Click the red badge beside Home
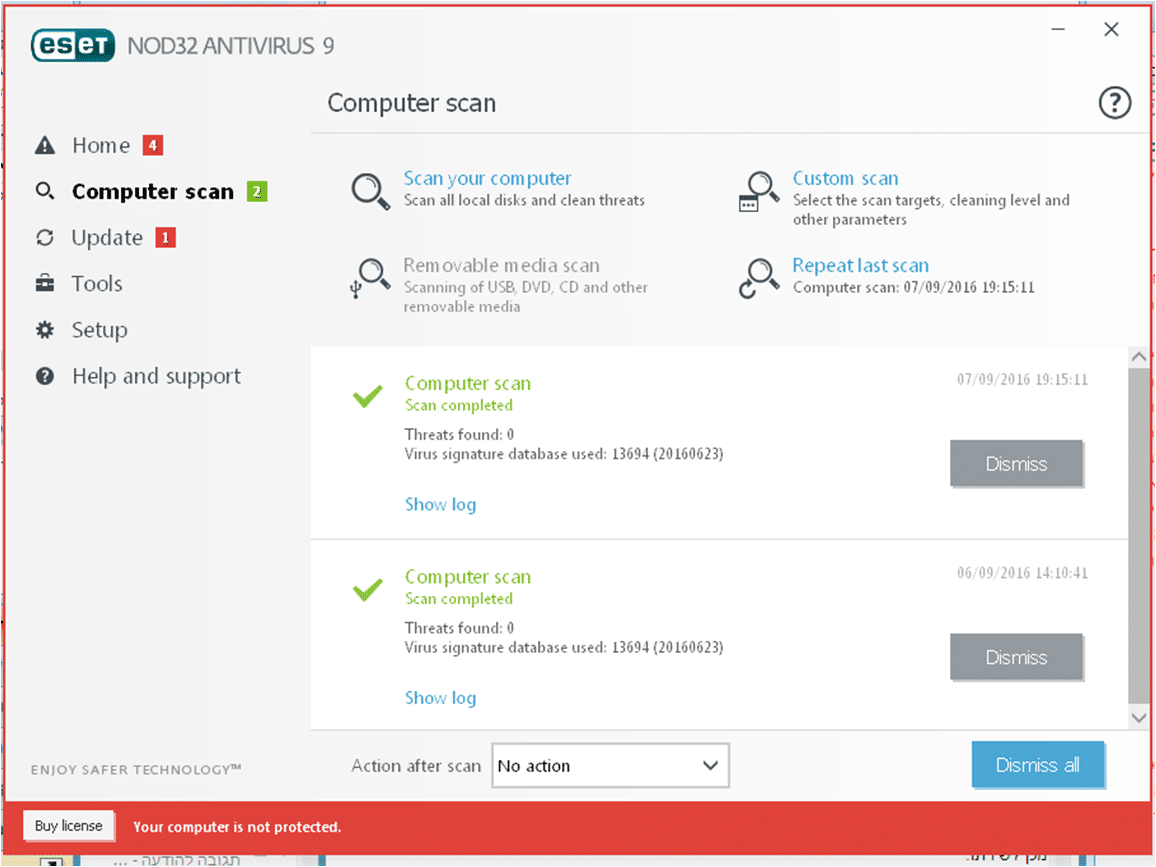Image resolution: width=1156 pixels, height=867 pixels. [153, 145]
